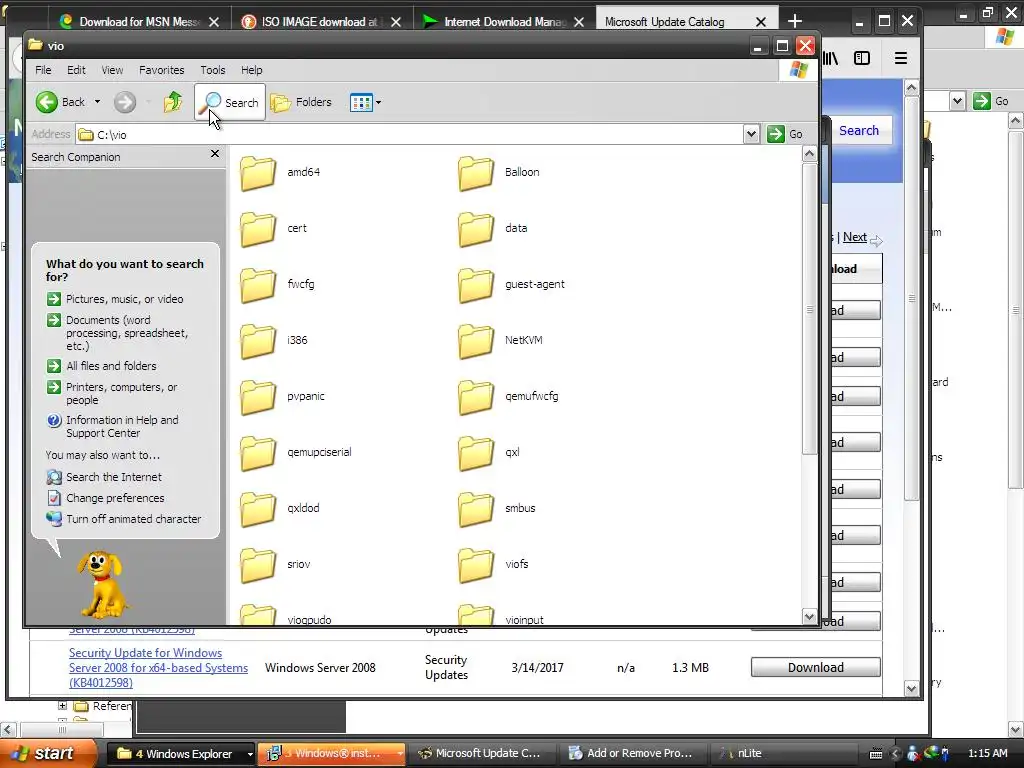
Task: Turn off animated character
Action: coord(124,519)
